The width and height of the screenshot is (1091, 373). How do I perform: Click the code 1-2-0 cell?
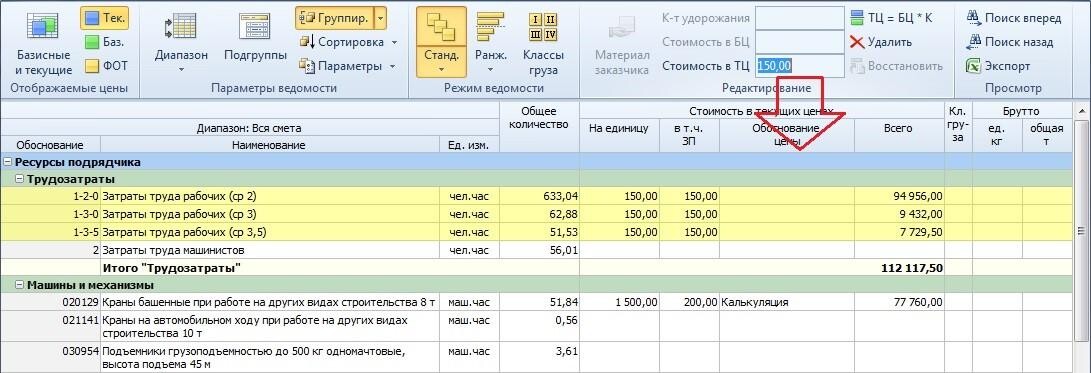click(50, 196)
